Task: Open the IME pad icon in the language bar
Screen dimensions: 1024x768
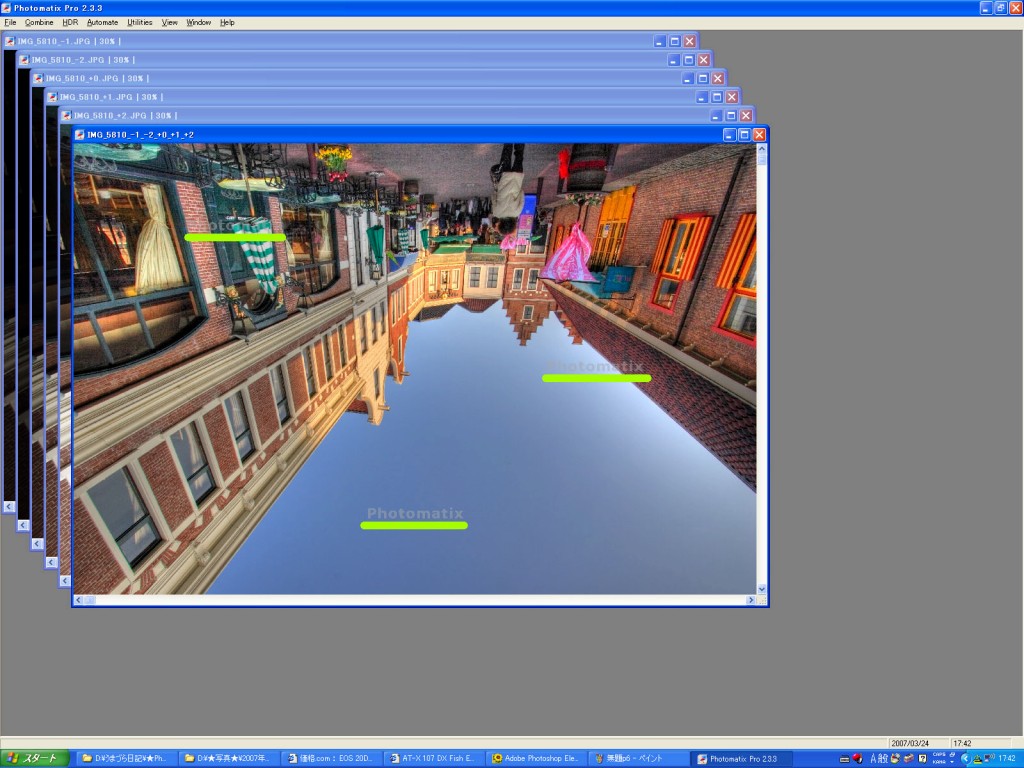Action: [x=895, y=758]
